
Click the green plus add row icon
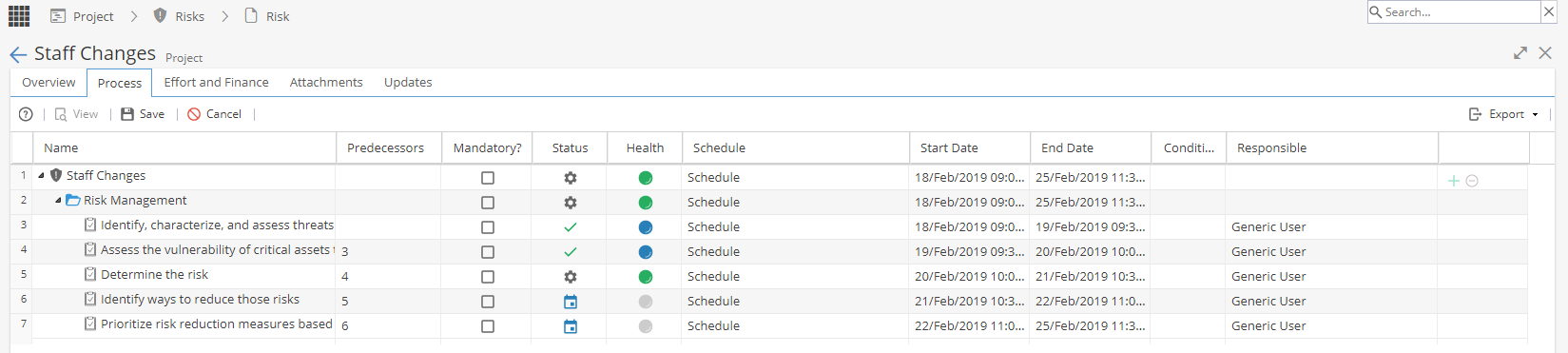pos(1453,181)
